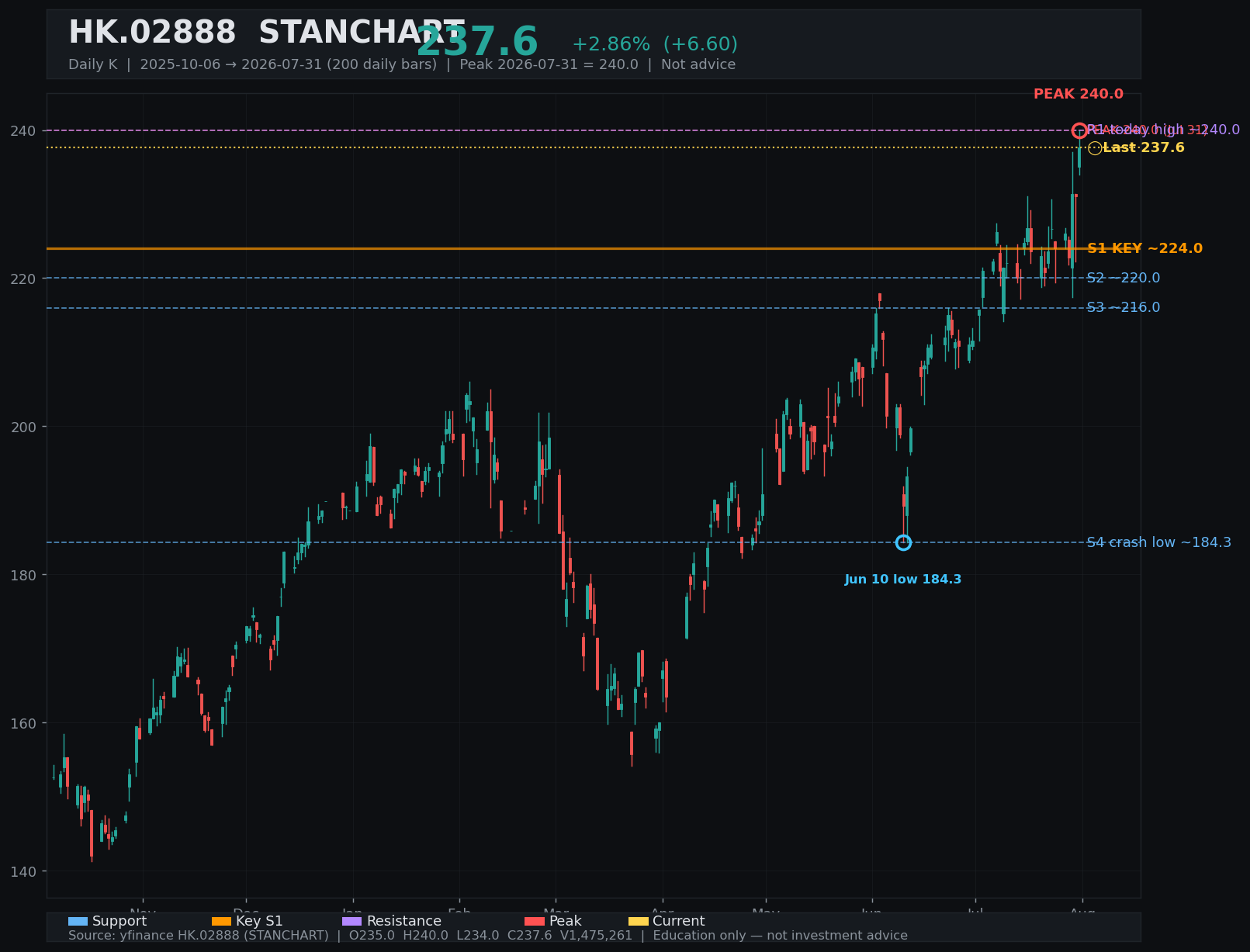
Task: Click the "S2 ~220.0" support label
Action: click(1124, 278)
